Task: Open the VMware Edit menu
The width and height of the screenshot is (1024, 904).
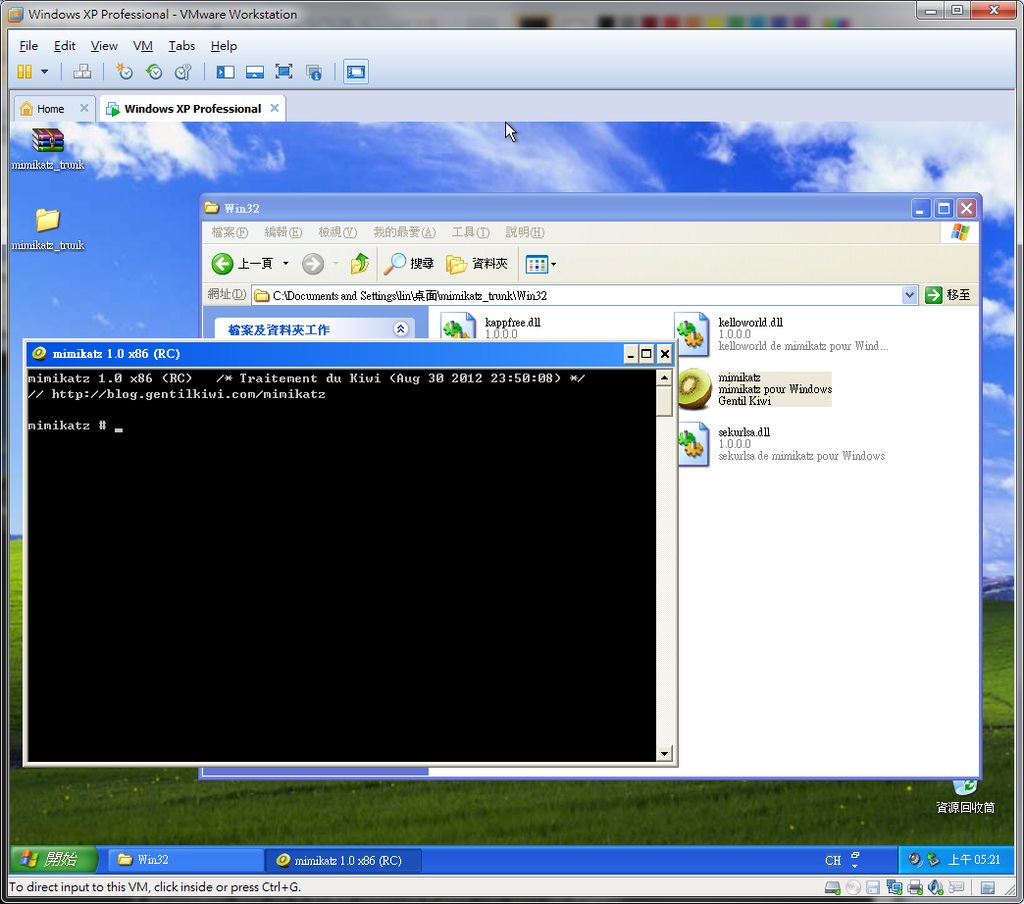Action: pyautogui.click(x=65, y=46)
